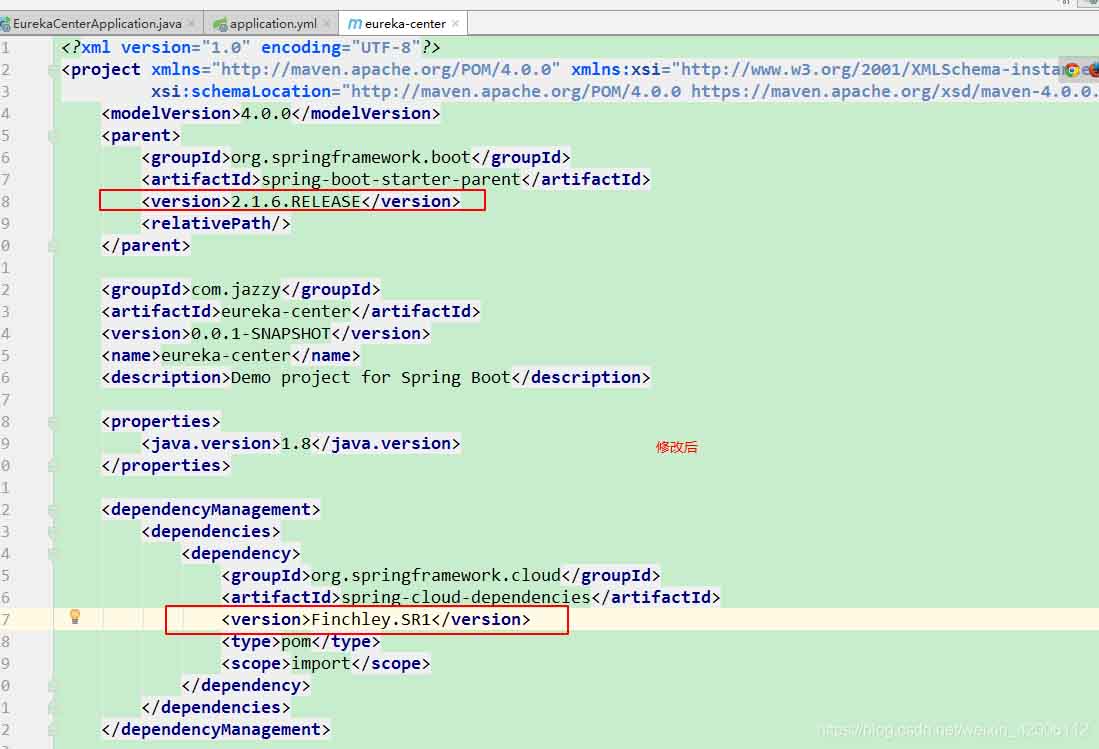
Task: Collapse the opening dependency tag fold
Action: click(53, 554)
